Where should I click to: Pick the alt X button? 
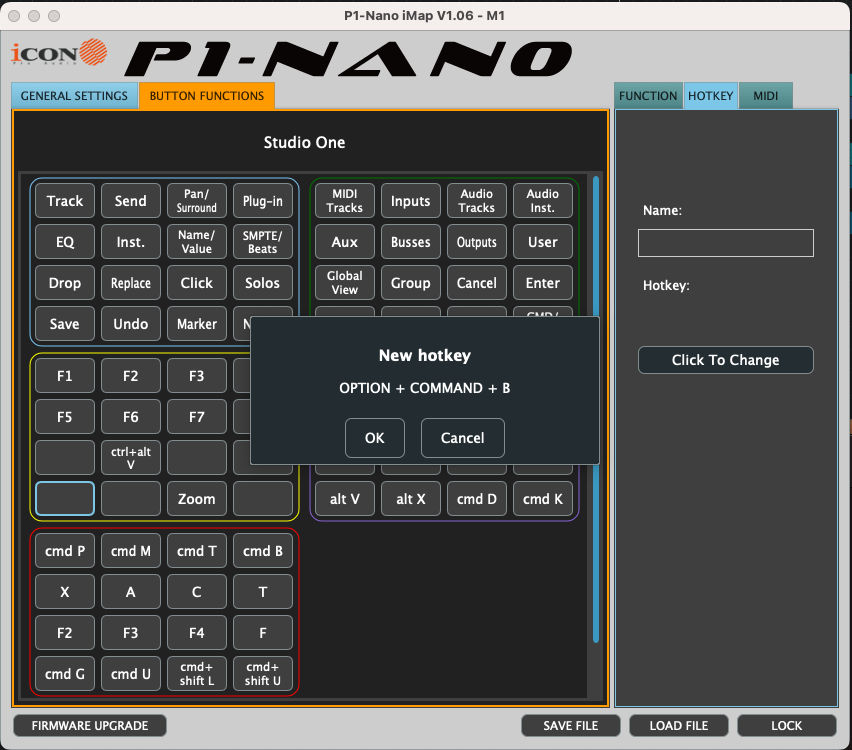click(410, 499)
